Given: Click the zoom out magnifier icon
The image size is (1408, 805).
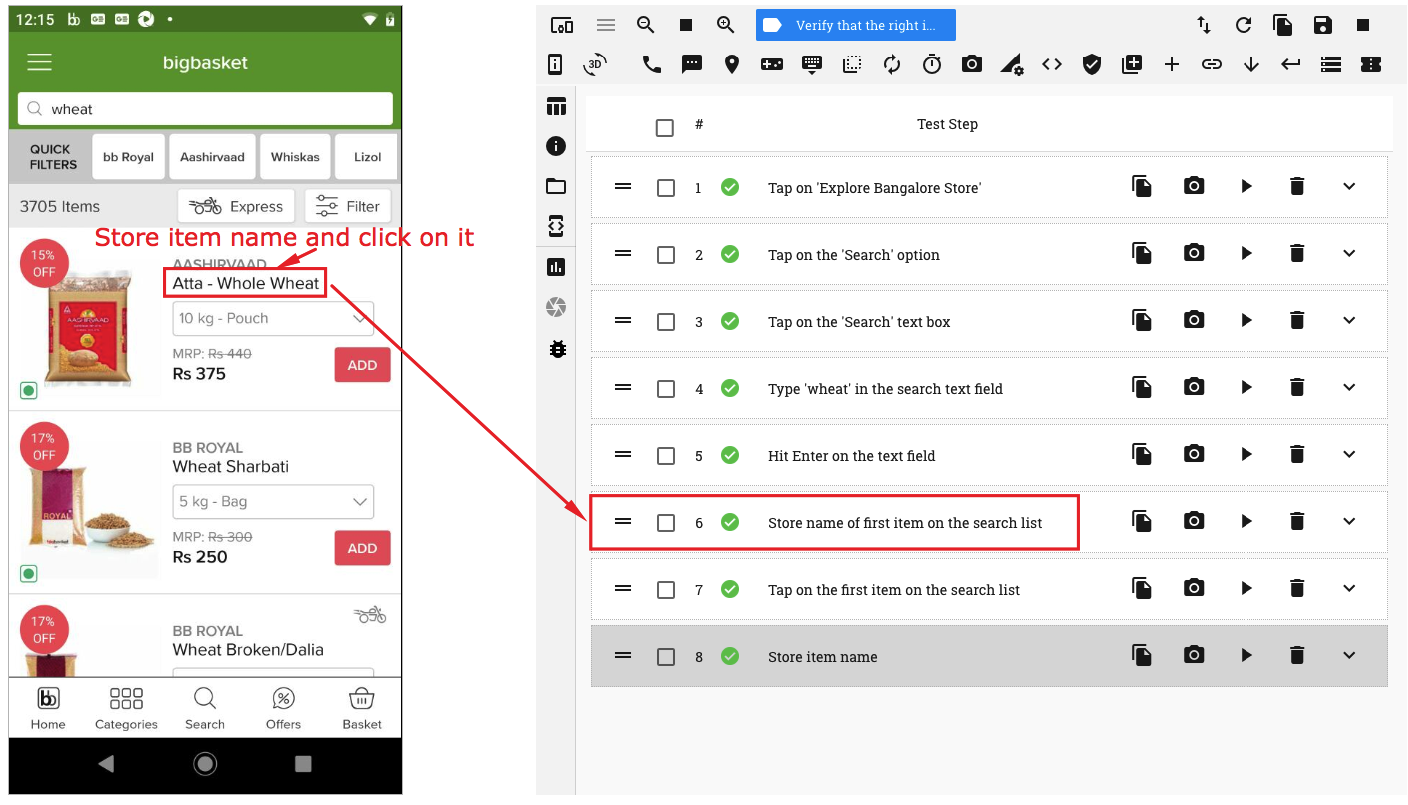Looking at the screenshot, I should pyautogui.click(x=645, y=25).
